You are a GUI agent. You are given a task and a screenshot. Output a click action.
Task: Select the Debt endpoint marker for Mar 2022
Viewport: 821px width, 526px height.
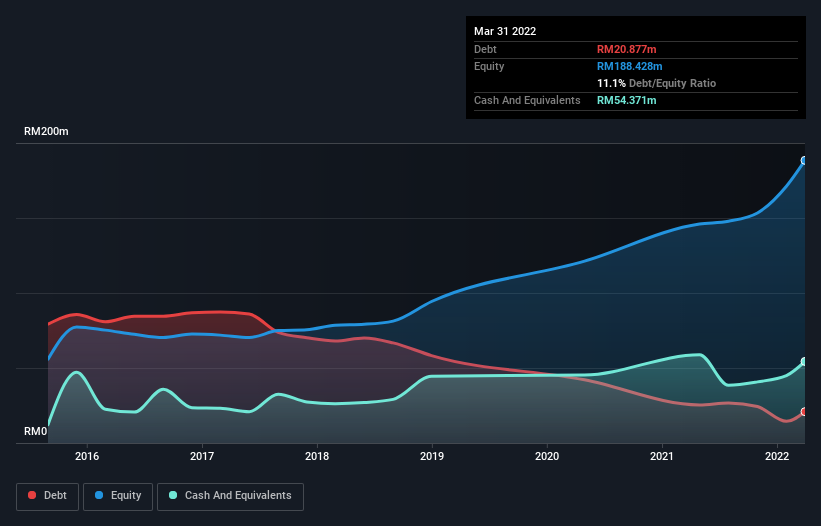point(804,412)
